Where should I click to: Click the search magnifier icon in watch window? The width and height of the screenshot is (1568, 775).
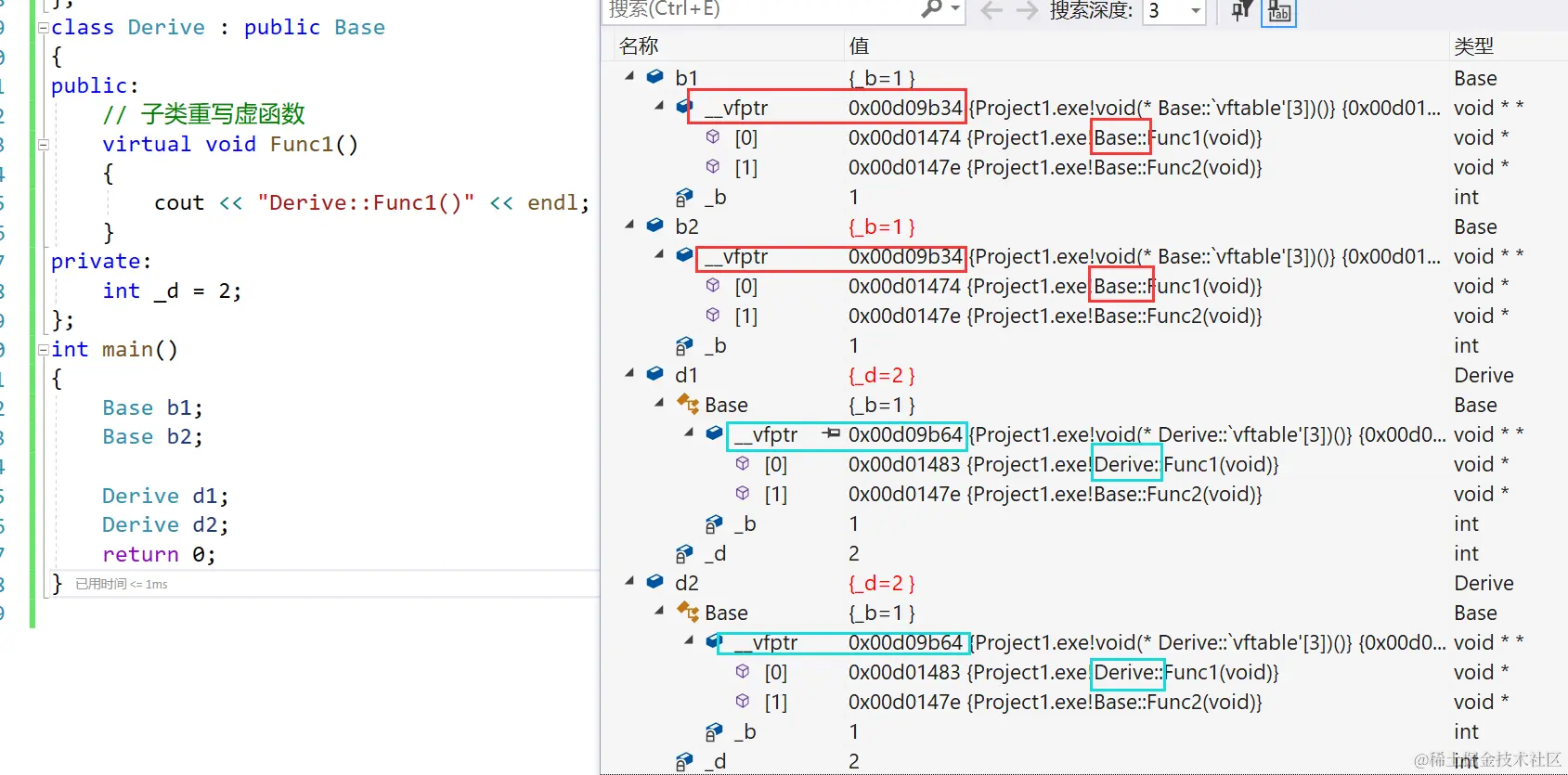(931, 9)
